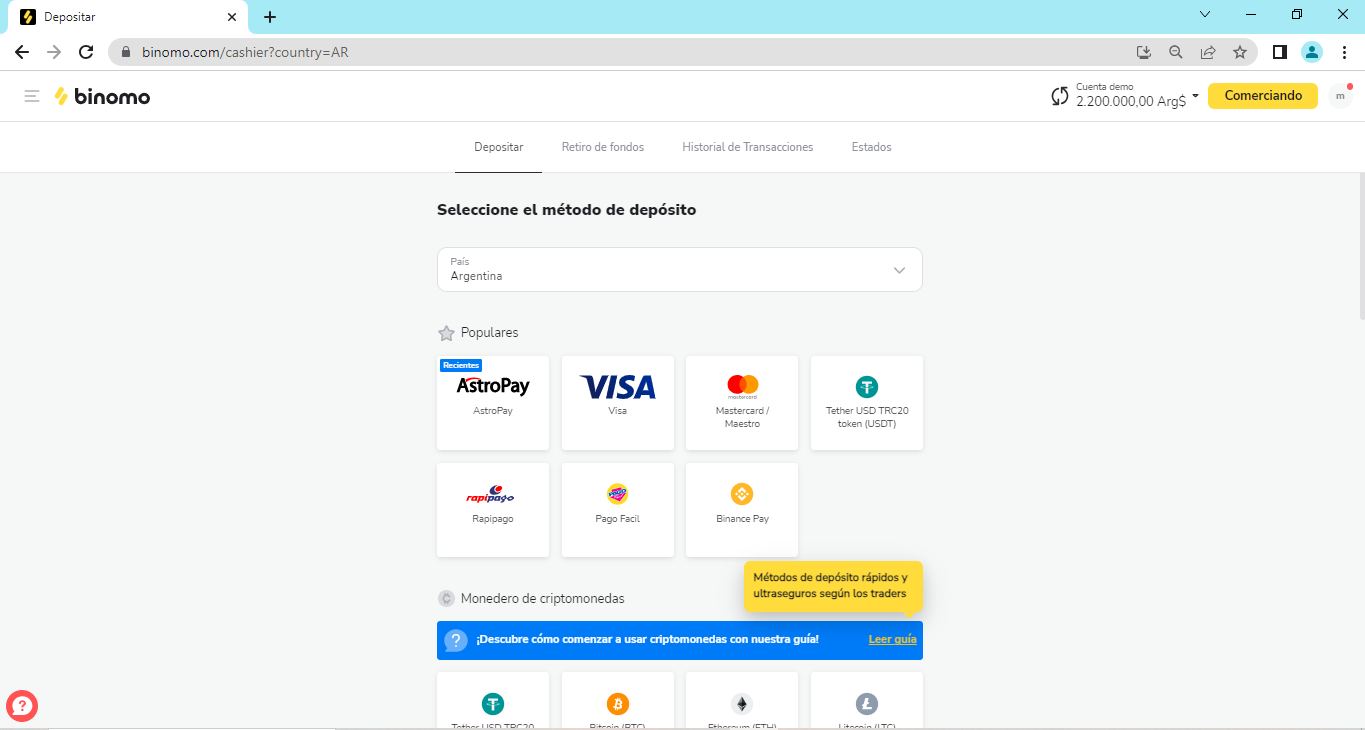Click the install app icon in address bar

click(x=1144, y=52)
